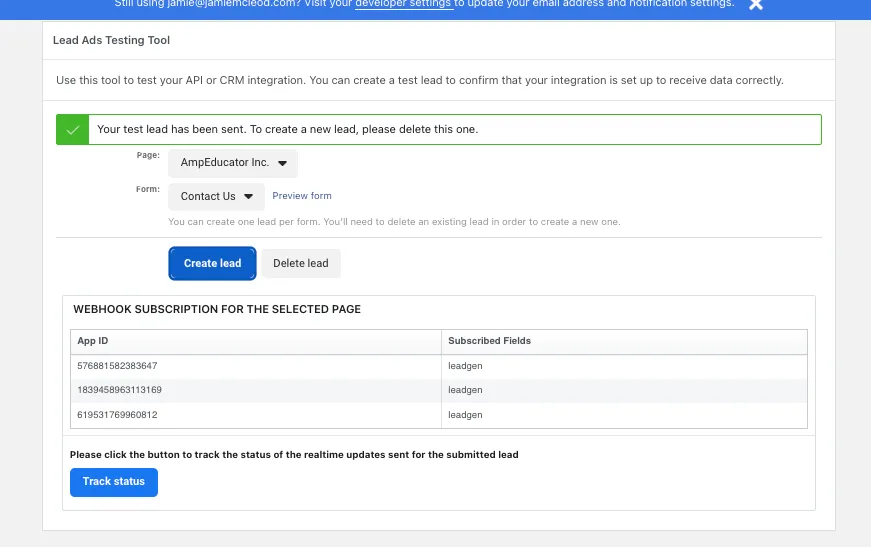
Task: Click the tool description paragraph
Action: coord(420,81)
